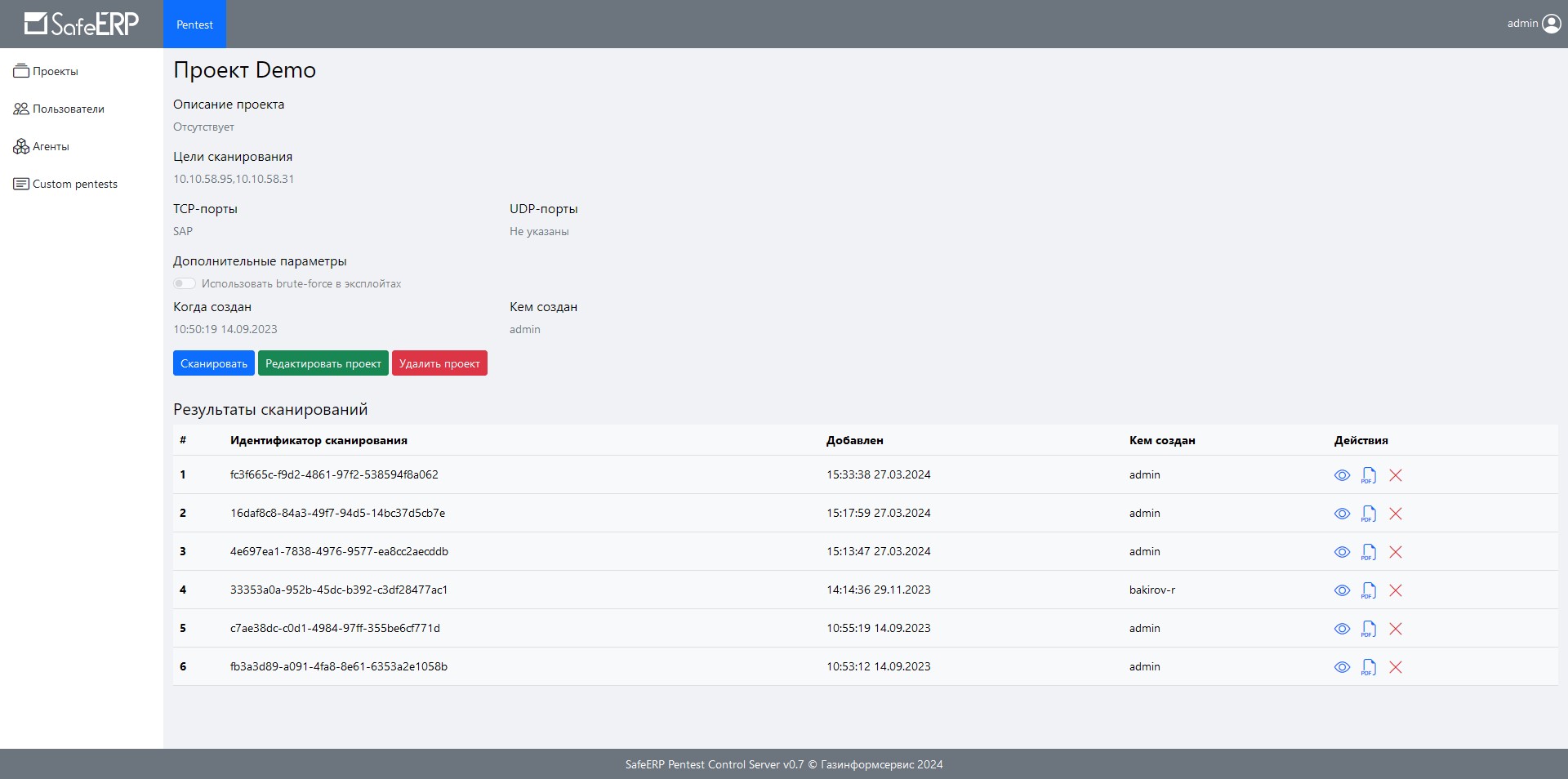Viewport: 1568px width, 779px height.
Task: Open the admin user avatar menu
Action: 1552,24
